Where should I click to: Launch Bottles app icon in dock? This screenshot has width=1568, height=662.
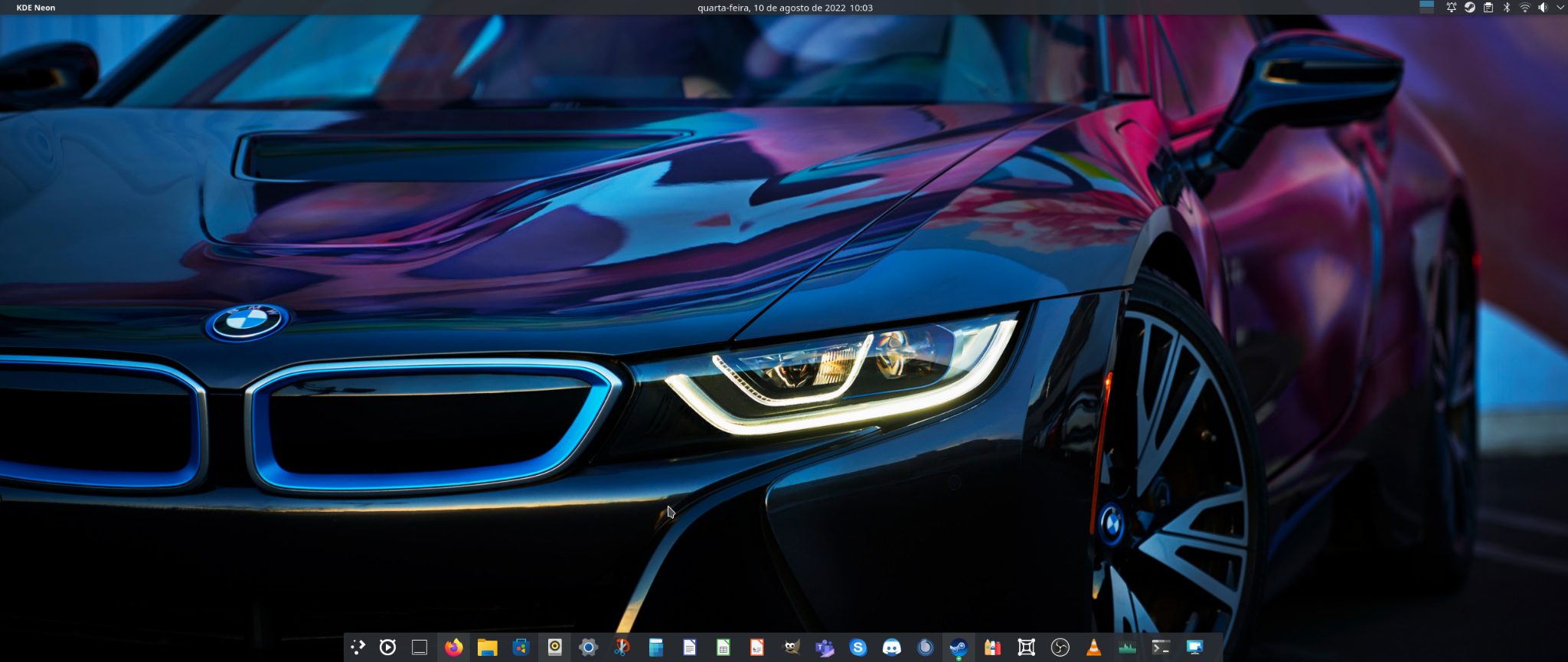tap(992, 647)
